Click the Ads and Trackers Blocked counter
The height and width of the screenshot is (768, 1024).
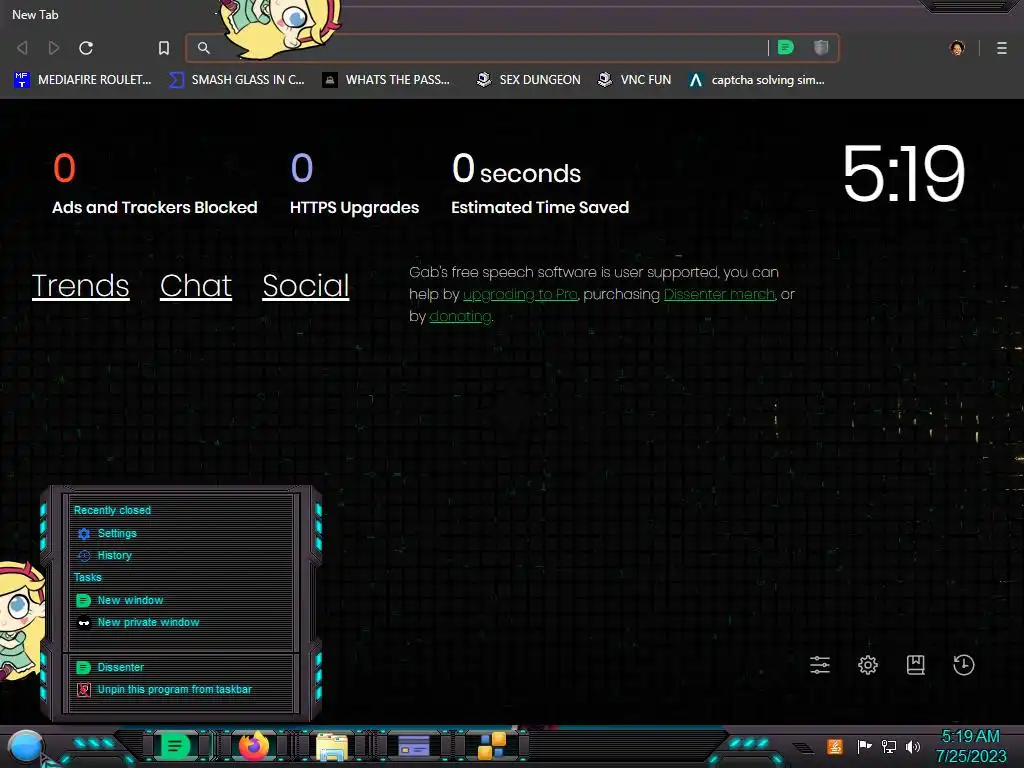coord(155,184)
